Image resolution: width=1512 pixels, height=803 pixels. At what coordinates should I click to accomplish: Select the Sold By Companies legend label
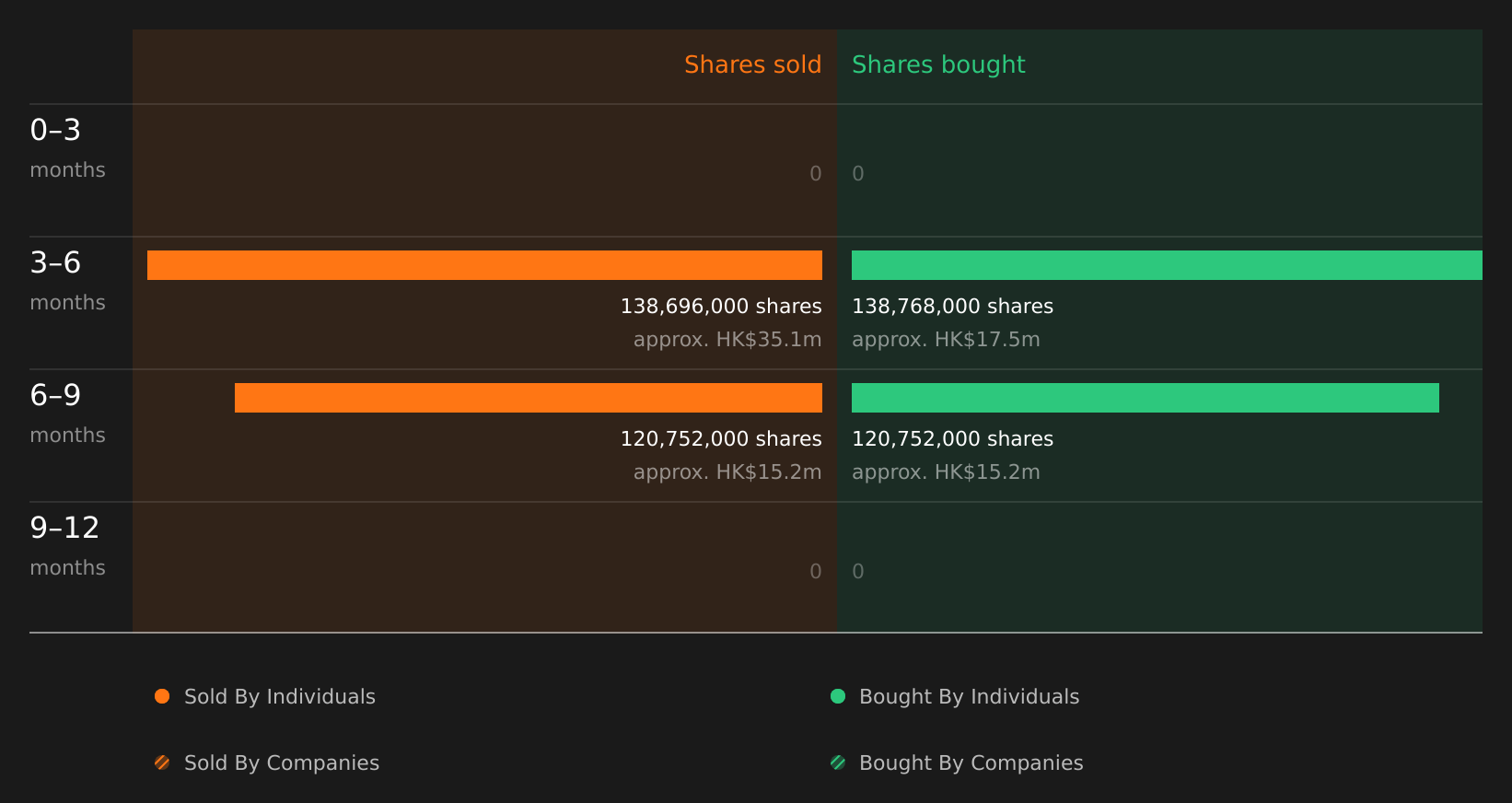click(x=282, y=763)
